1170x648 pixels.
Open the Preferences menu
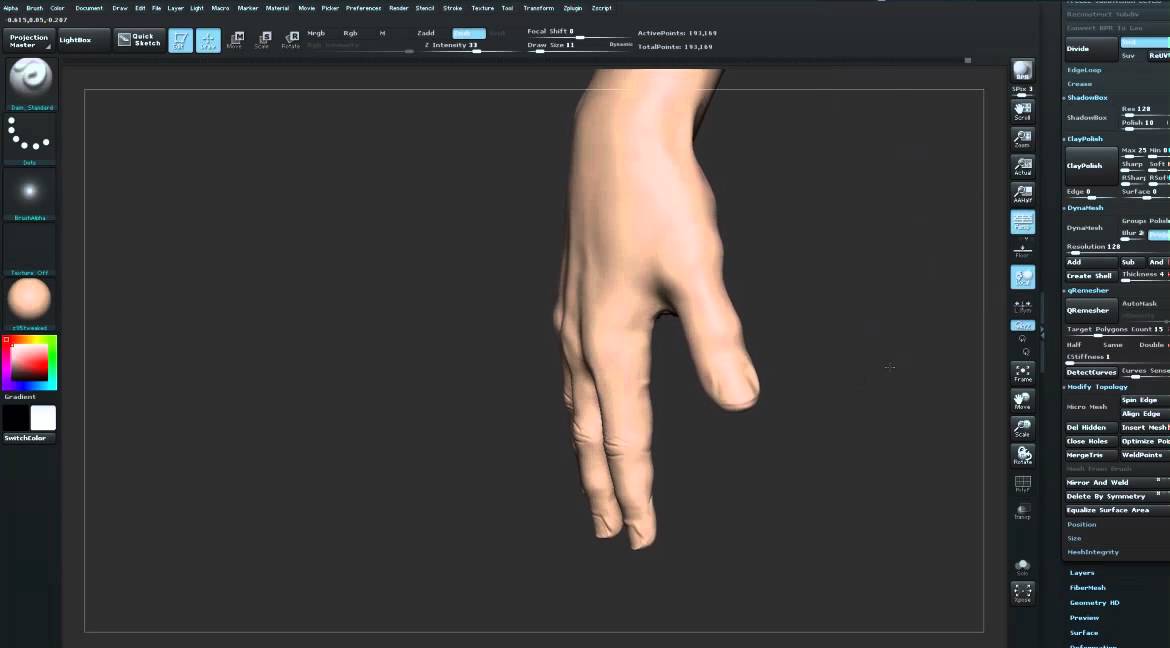pyautogui.click(x=363, y=8)
